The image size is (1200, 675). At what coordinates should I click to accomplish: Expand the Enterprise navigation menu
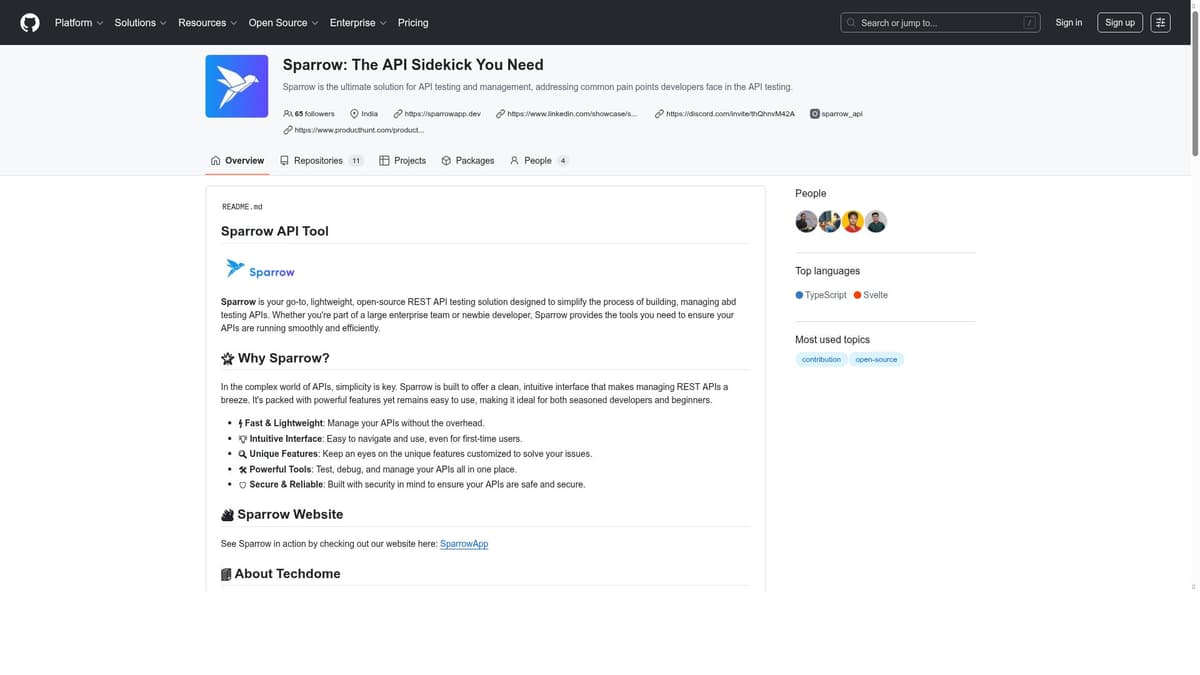pos(357,22)
